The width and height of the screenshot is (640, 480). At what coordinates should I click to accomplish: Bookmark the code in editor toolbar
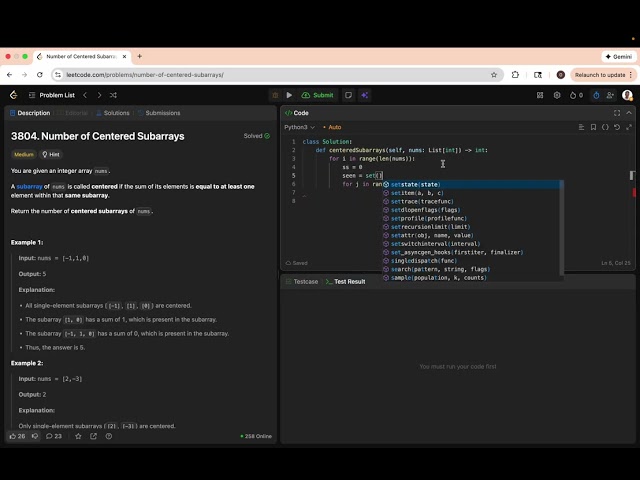point(593,127)
